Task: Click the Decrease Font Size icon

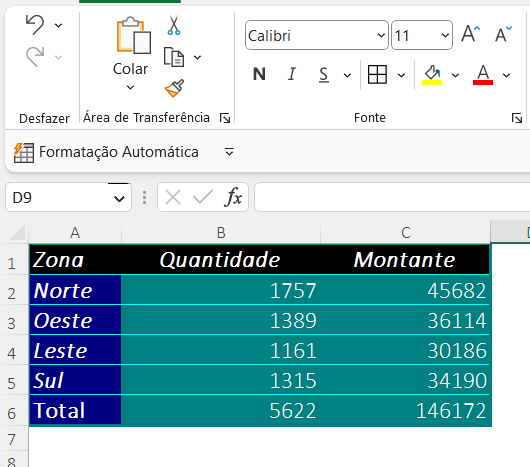Action: pyautogui.click(x=504, y=34)
